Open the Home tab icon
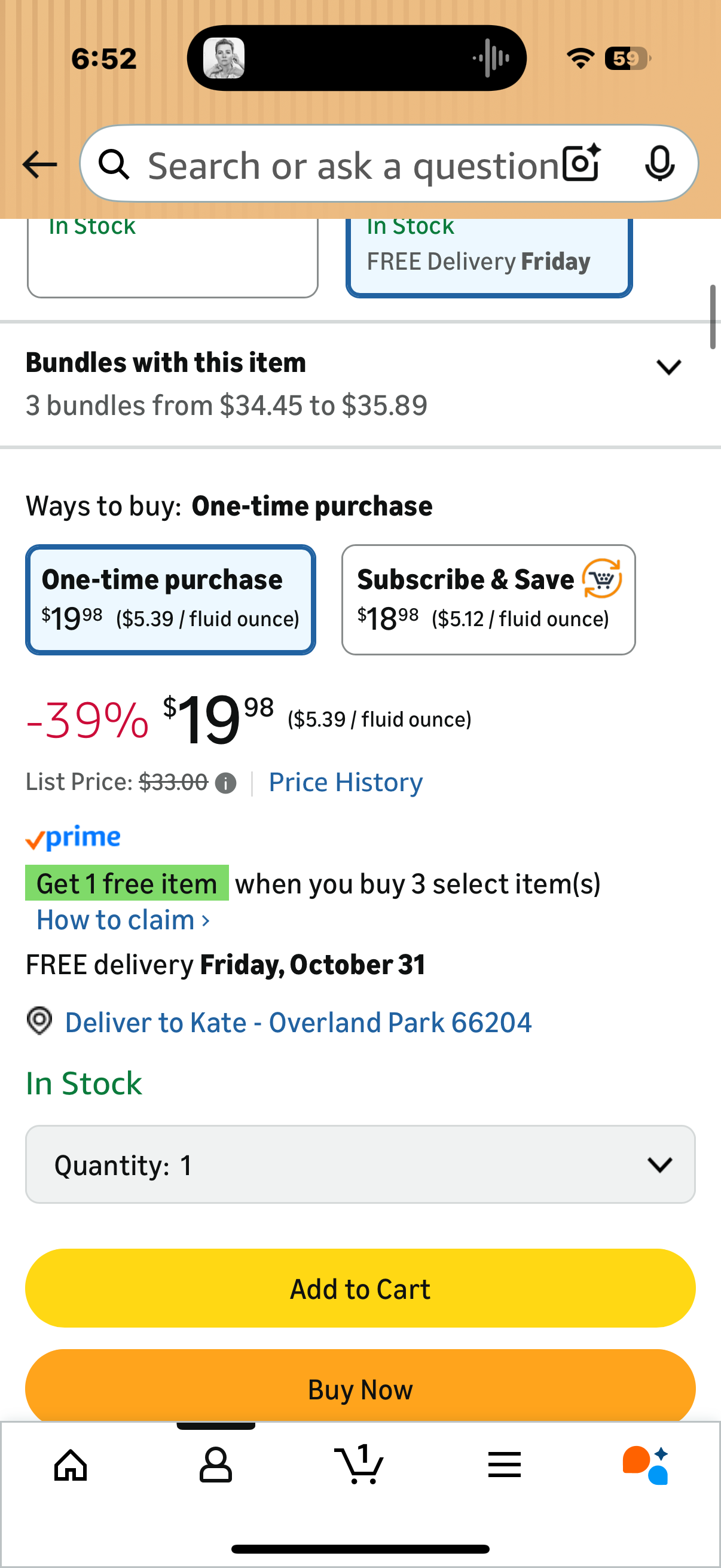Image resolution: width=721 pixels, height=1568 pixels. [71, 1465]
